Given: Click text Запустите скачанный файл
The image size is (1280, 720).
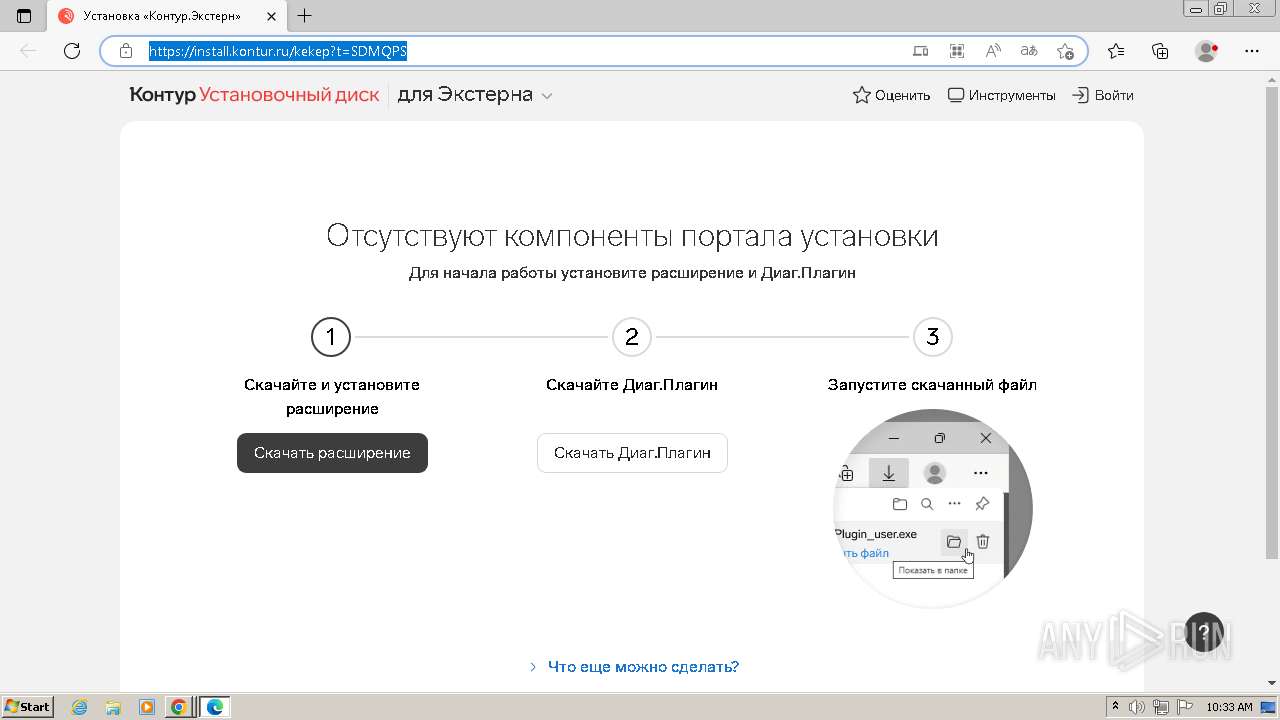Looking at the screenshot, I should tap(932, 385).
